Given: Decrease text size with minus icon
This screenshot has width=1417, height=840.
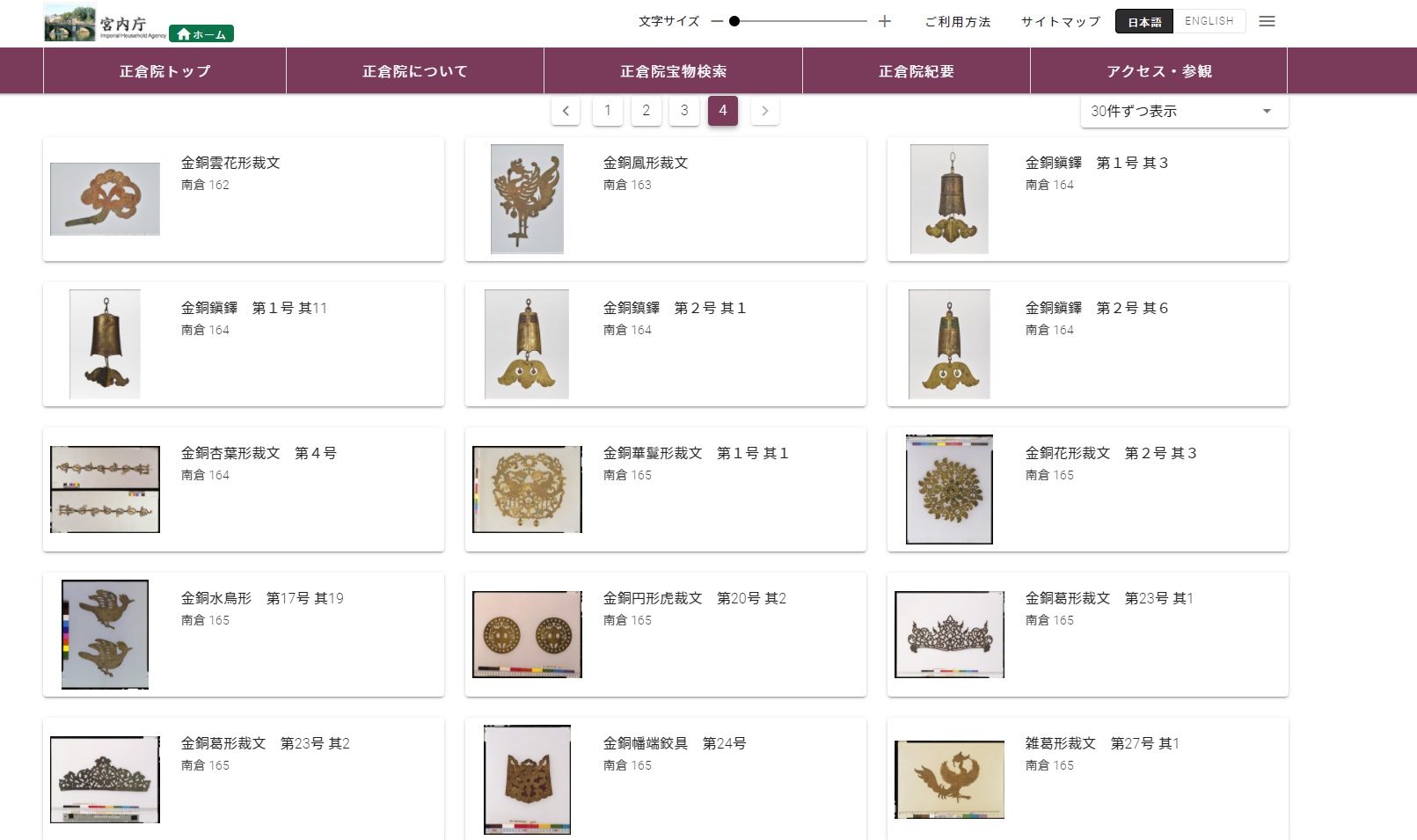Looking at the screenshot, I should point(717,21).
